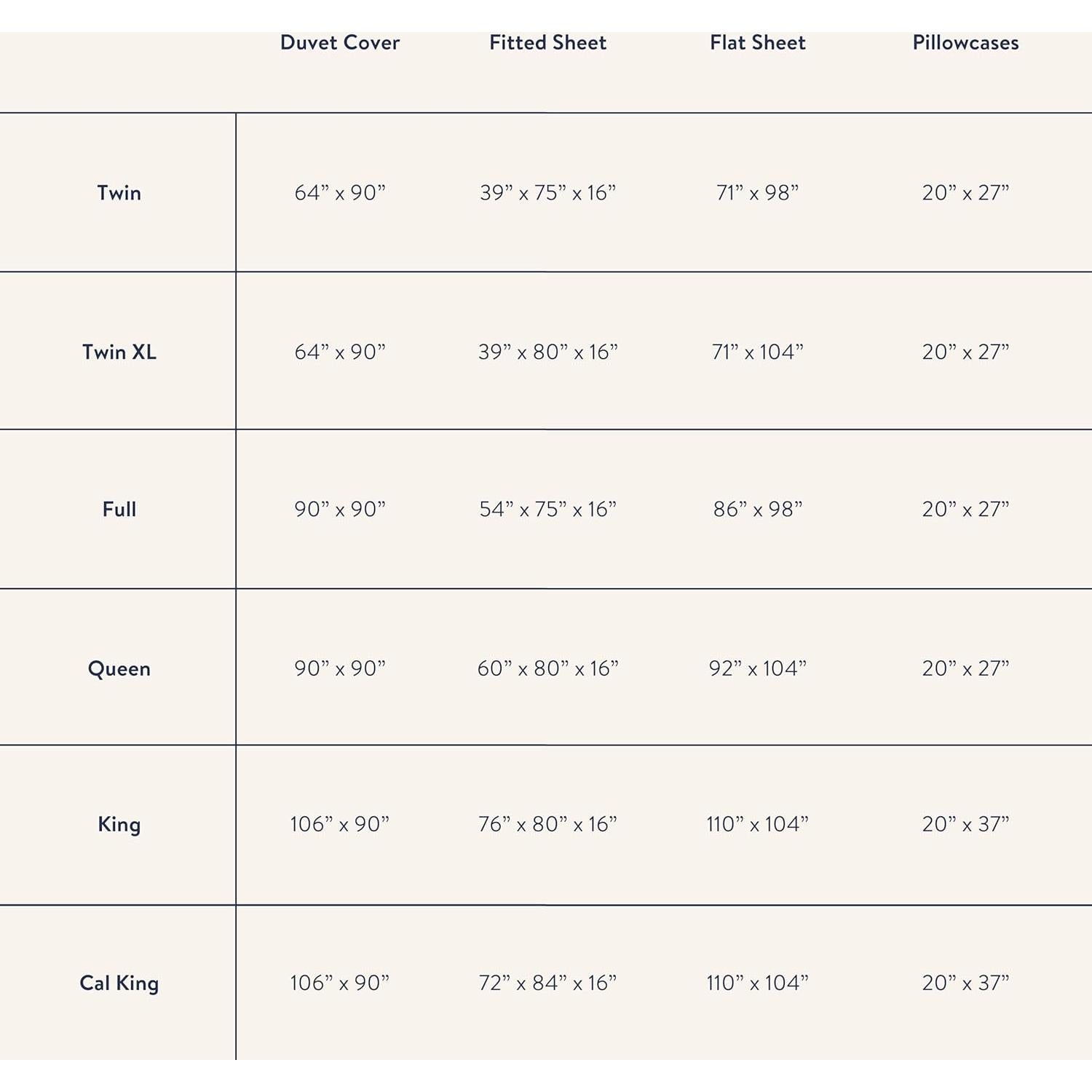The image size is (1092, 1092).
Task: Select the Twin row label
Action: tap(119, 193)
